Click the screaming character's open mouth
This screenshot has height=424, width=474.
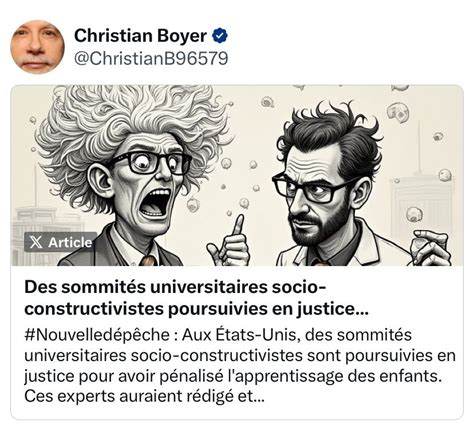pyautogui.click(x=155, y=204)
